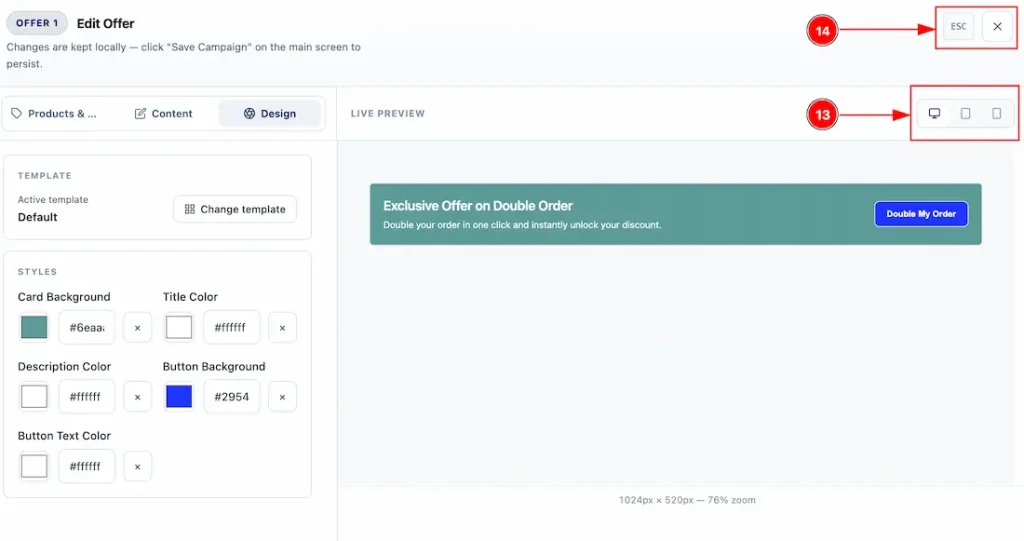Image resolution: width=1024 pixels, height=541 pixels.
Task: Edit the Title Color hex field
Action: click(232, 327)
